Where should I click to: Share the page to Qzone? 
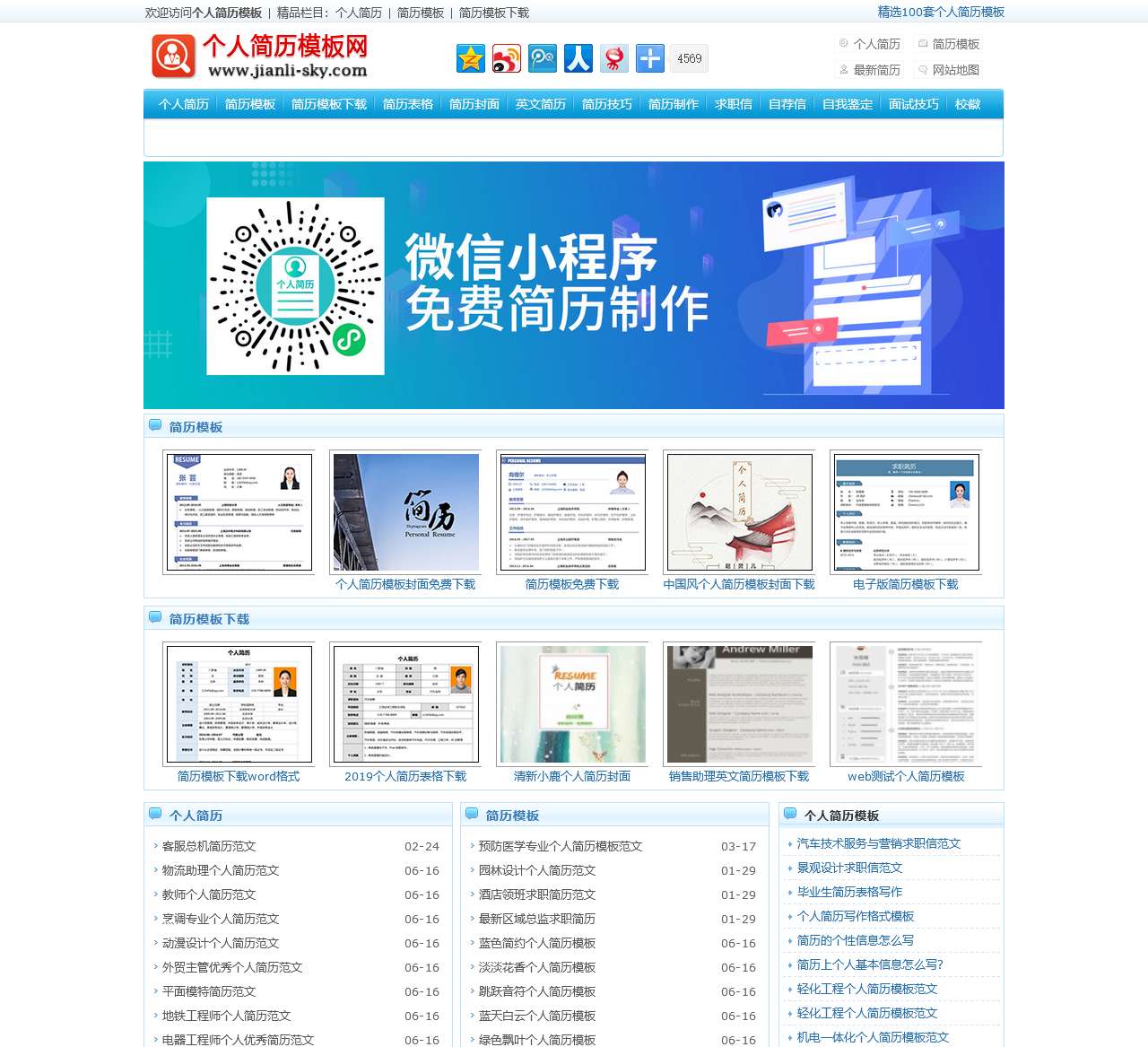tap(470, 58)
